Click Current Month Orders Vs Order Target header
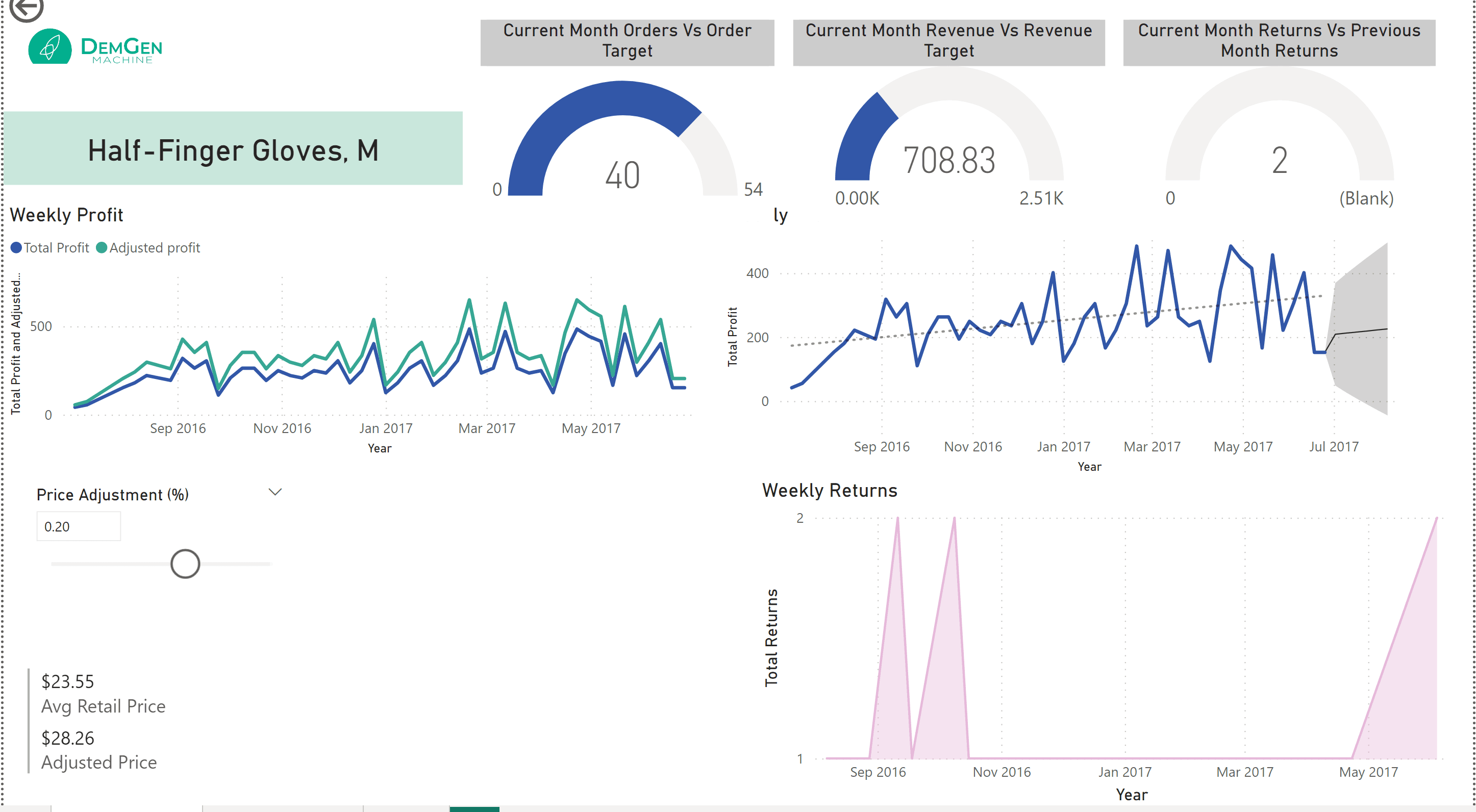 pos(627,41)
